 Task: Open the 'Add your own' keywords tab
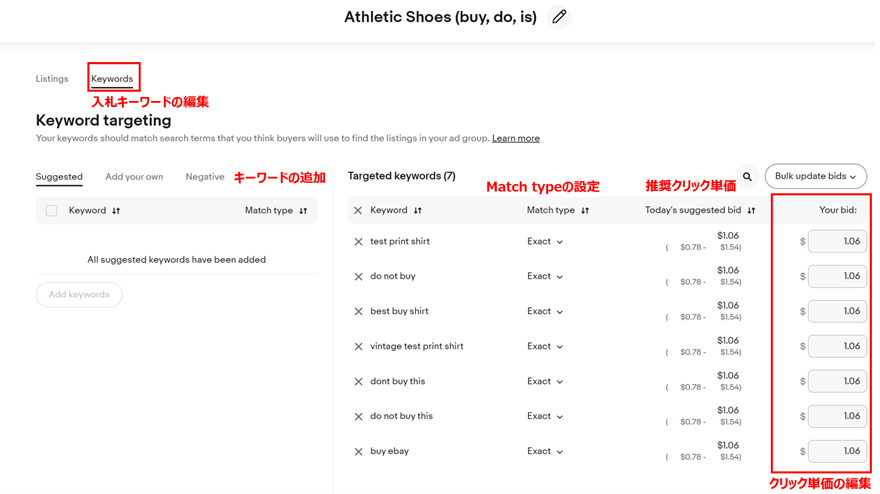134,177
